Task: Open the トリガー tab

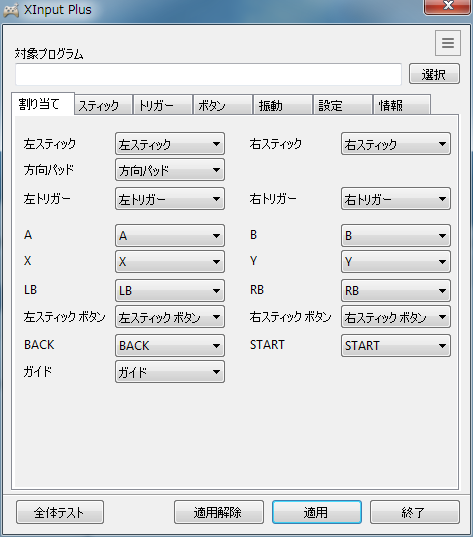Action: pos(162,105)
